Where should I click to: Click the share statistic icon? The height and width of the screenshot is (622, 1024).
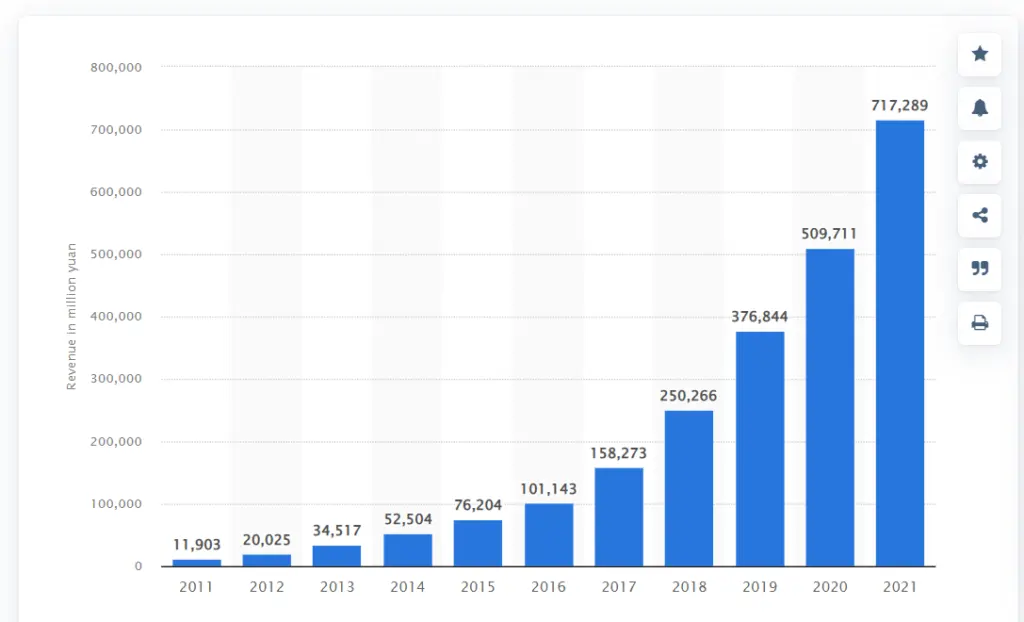point(979,215)
